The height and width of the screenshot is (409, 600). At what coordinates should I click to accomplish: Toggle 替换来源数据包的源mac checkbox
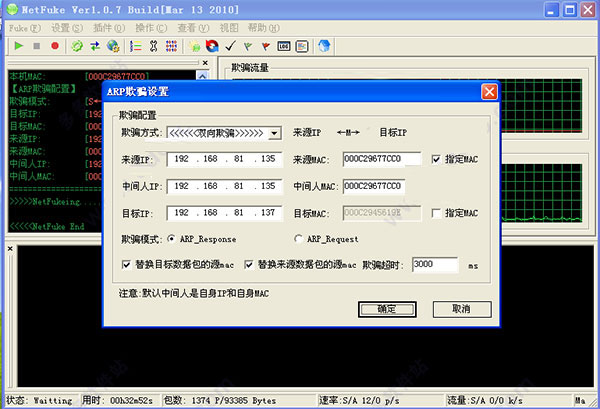(249, 265)
